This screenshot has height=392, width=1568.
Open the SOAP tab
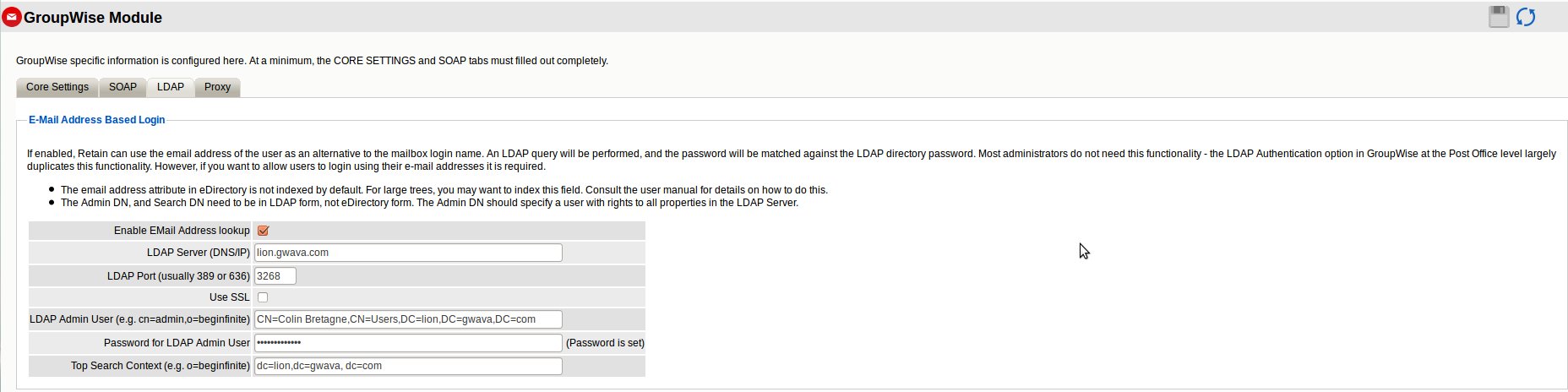point(122,87)
